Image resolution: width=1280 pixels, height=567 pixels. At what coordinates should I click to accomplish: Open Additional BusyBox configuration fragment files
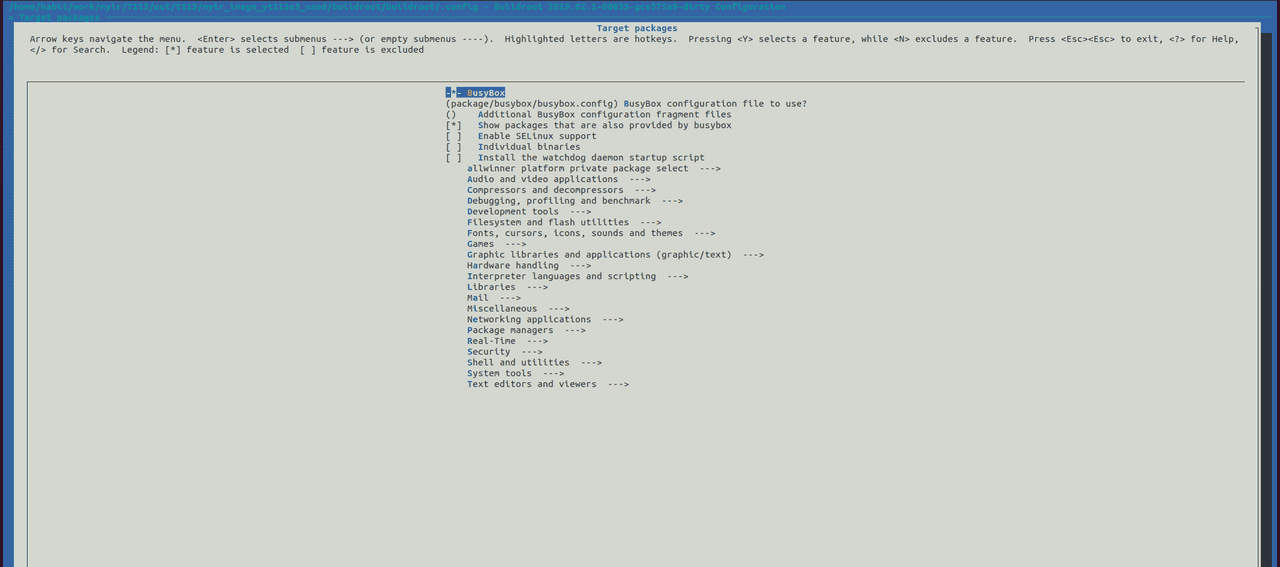point(588,115)
